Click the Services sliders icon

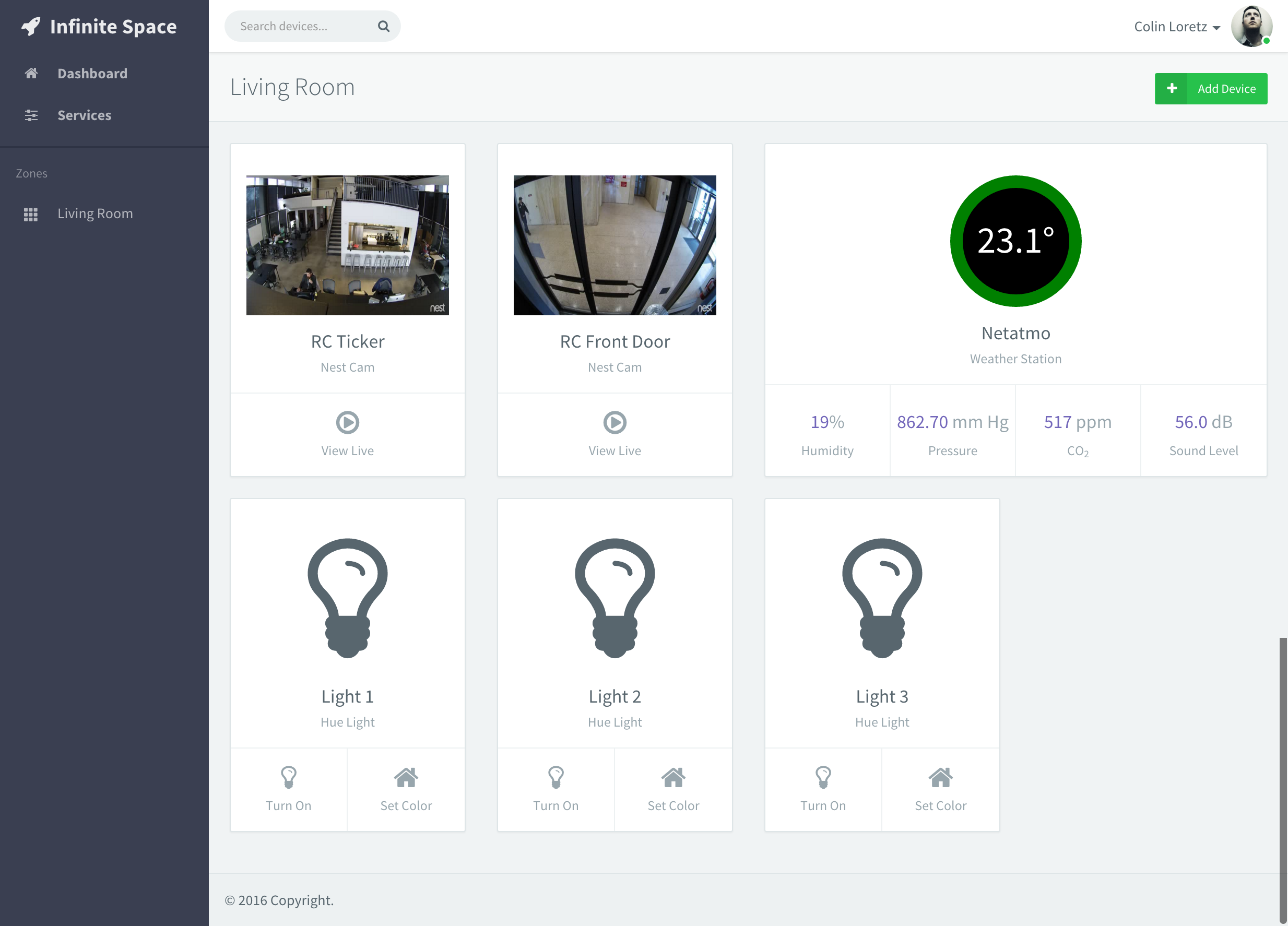[31, 115]
